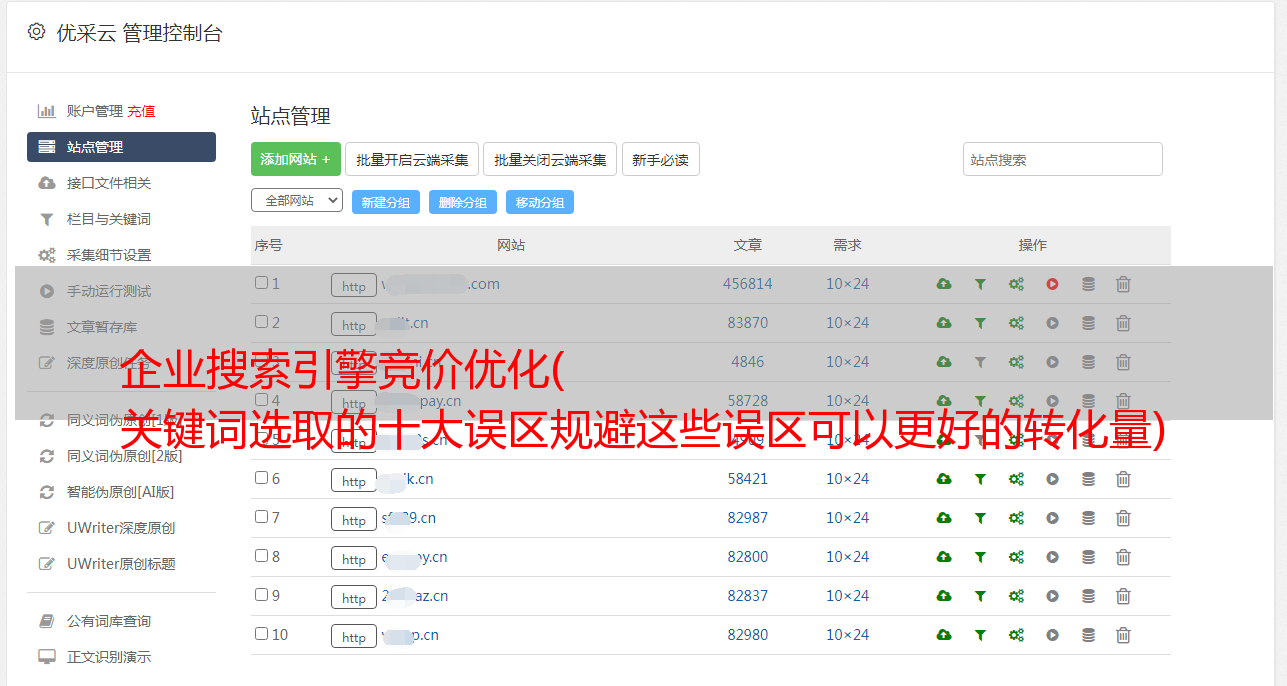Click the green 添加网站 + button
Image resolution: width=1287 pixels, height=686 pixels.
[296, 159]
